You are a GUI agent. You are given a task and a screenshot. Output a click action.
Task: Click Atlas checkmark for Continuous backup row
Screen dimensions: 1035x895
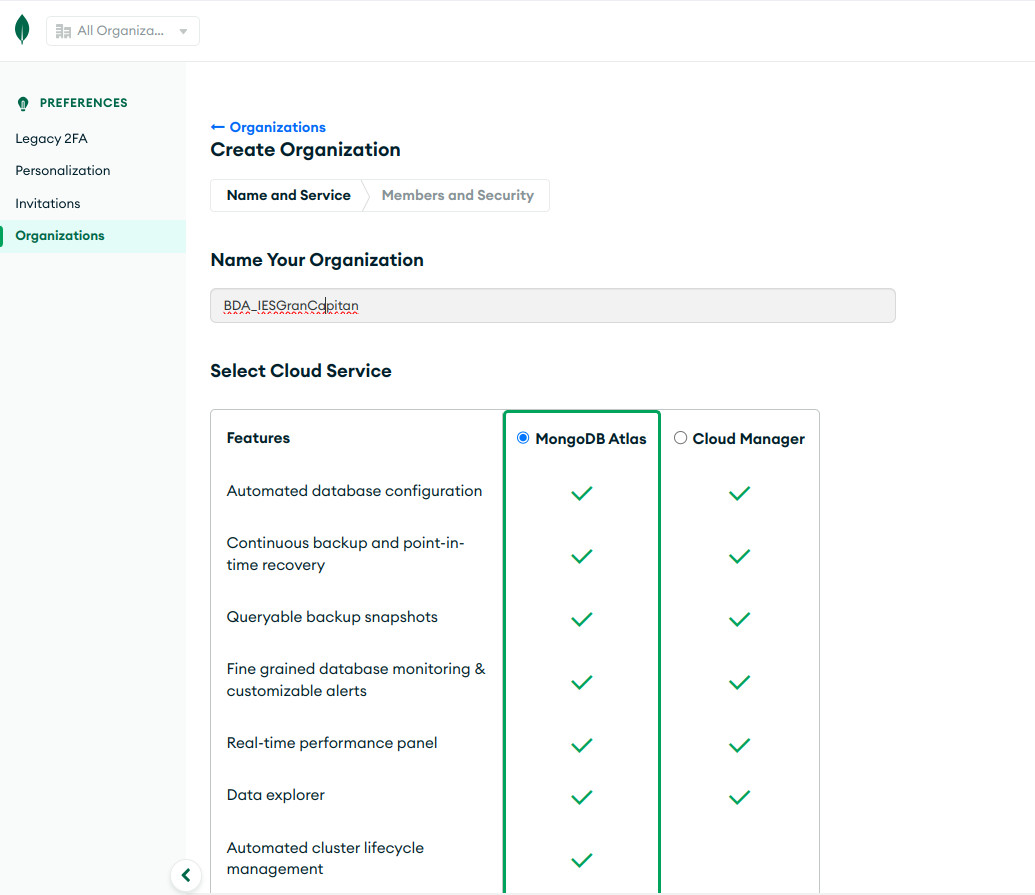(582, 556)
